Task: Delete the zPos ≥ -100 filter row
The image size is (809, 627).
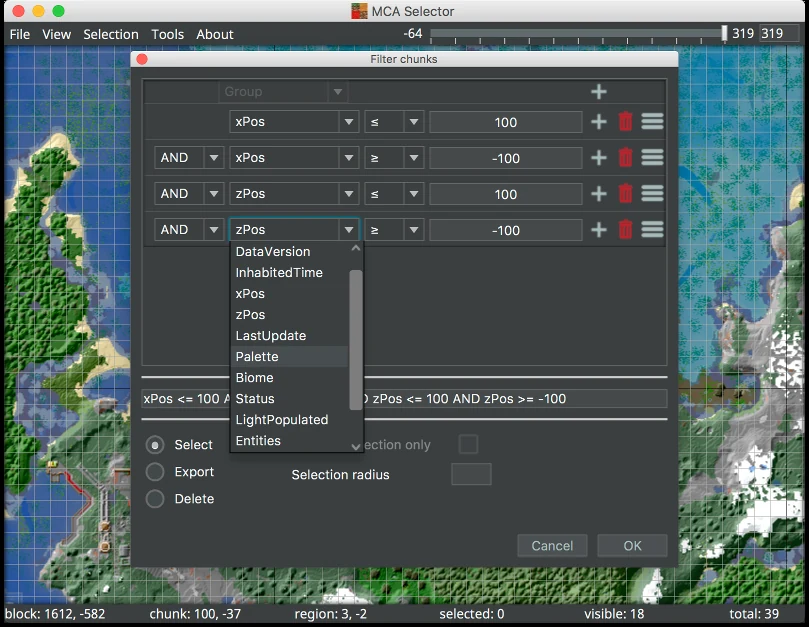Action: [625, 230]
